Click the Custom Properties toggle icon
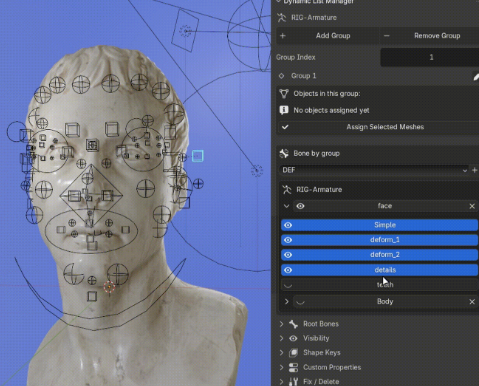The width and height of the screenshot is (479, 386). tap(293, 367)
